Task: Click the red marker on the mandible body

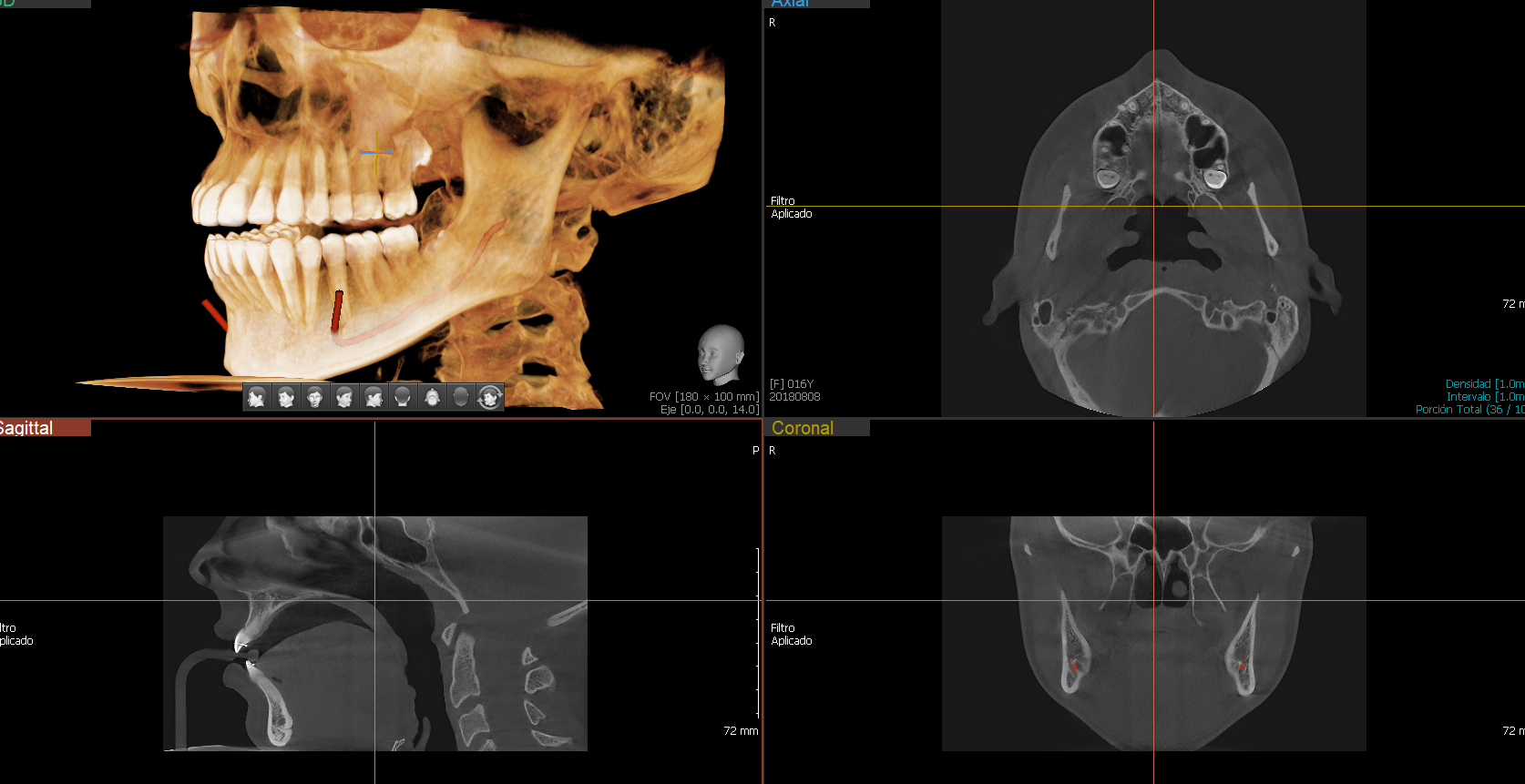Action: (x=336, y=311)
